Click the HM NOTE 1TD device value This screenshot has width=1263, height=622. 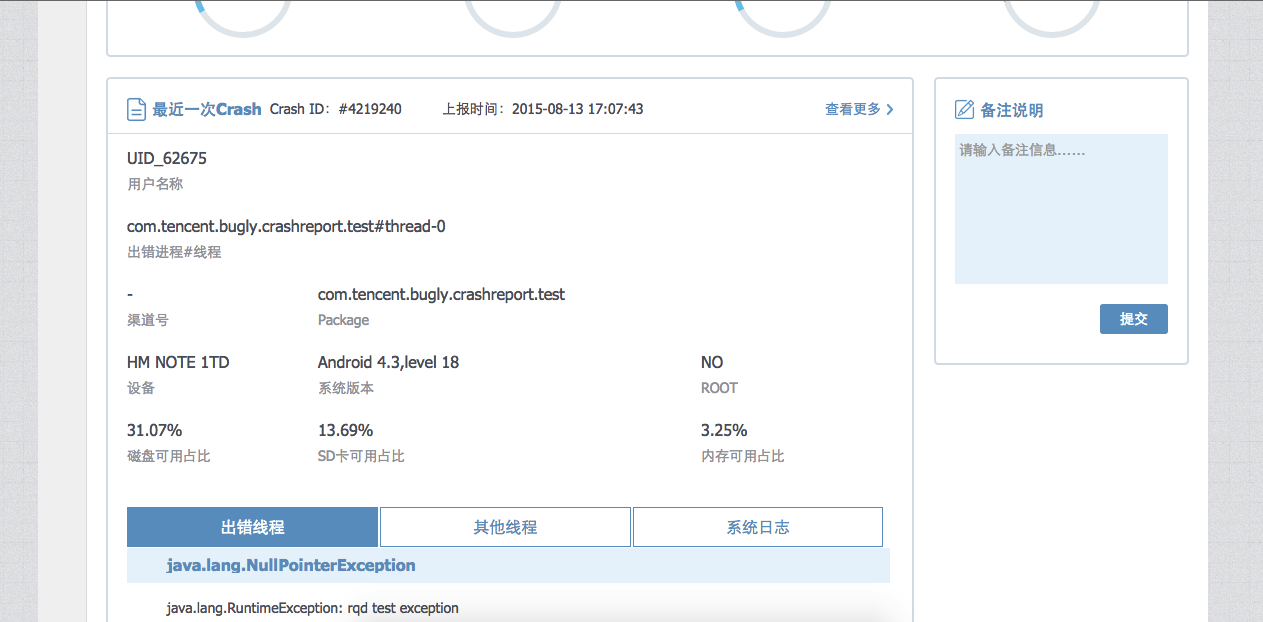pos(178,362)
